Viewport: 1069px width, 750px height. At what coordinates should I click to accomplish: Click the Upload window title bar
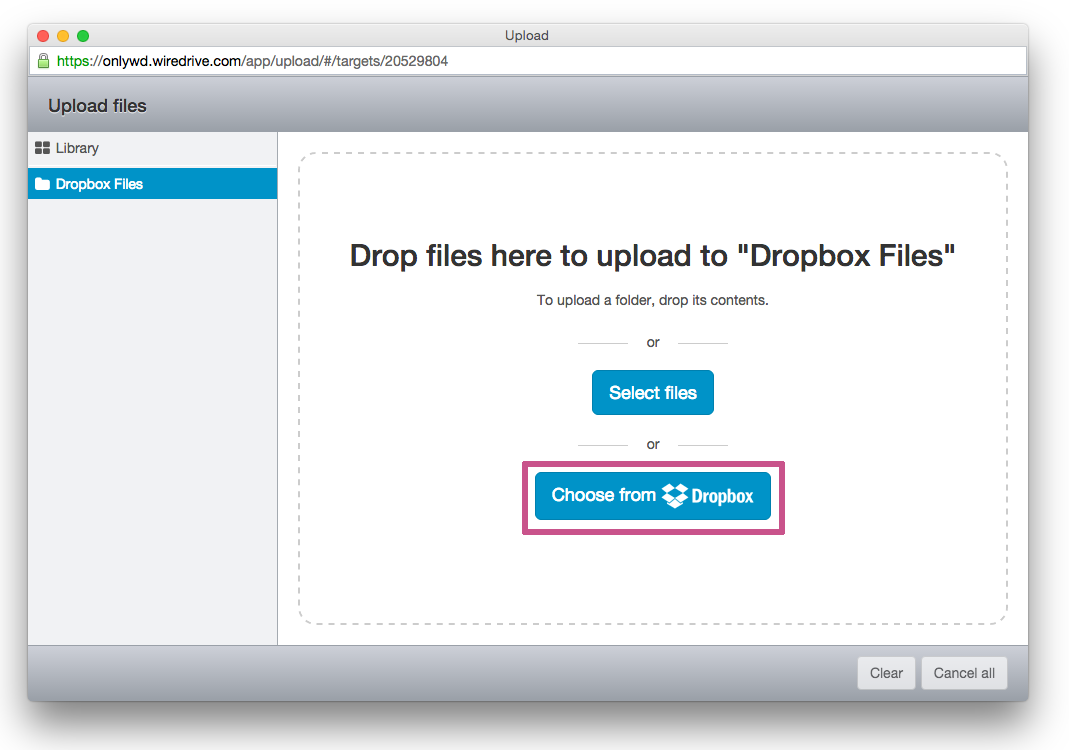[x=528, y=35]
